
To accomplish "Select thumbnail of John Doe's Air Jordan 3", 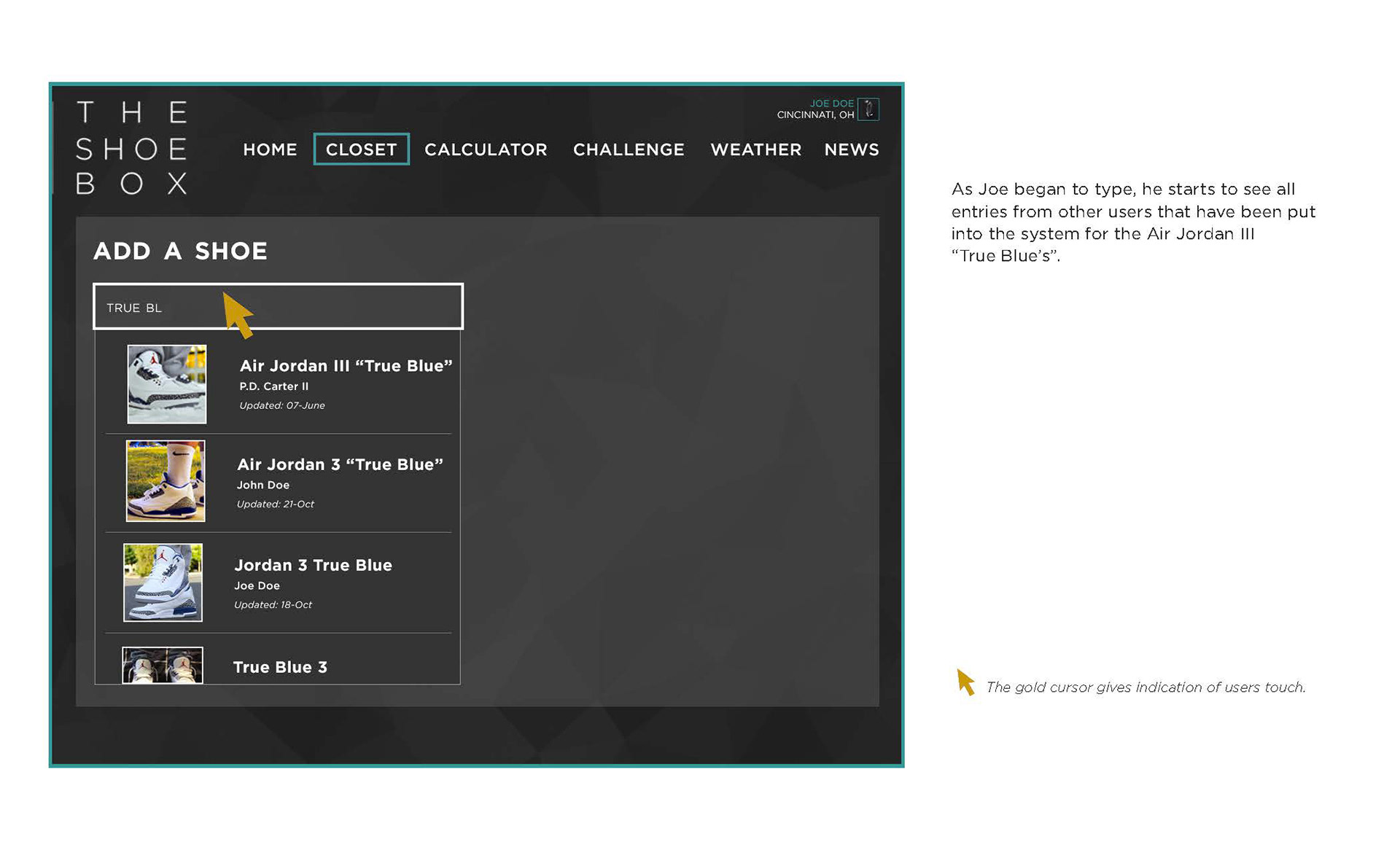I will click(166, 480).
